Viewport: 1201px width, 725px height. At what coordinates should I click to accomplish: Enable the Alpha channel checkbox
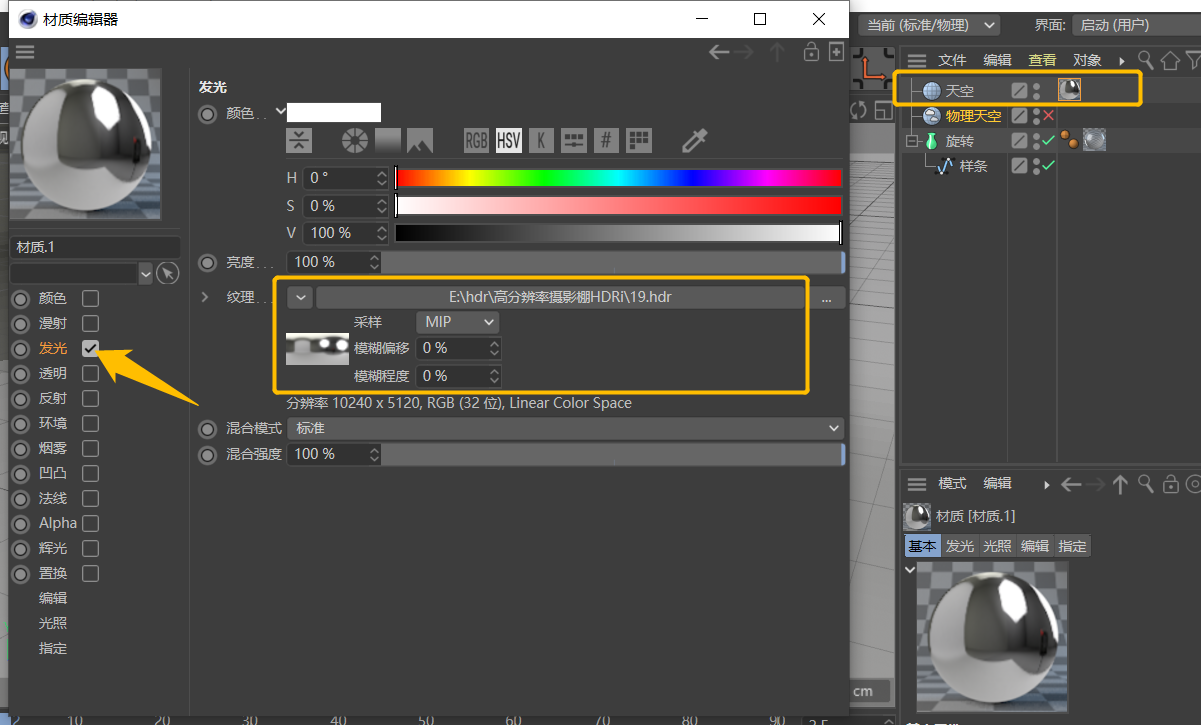click(90, 523)
